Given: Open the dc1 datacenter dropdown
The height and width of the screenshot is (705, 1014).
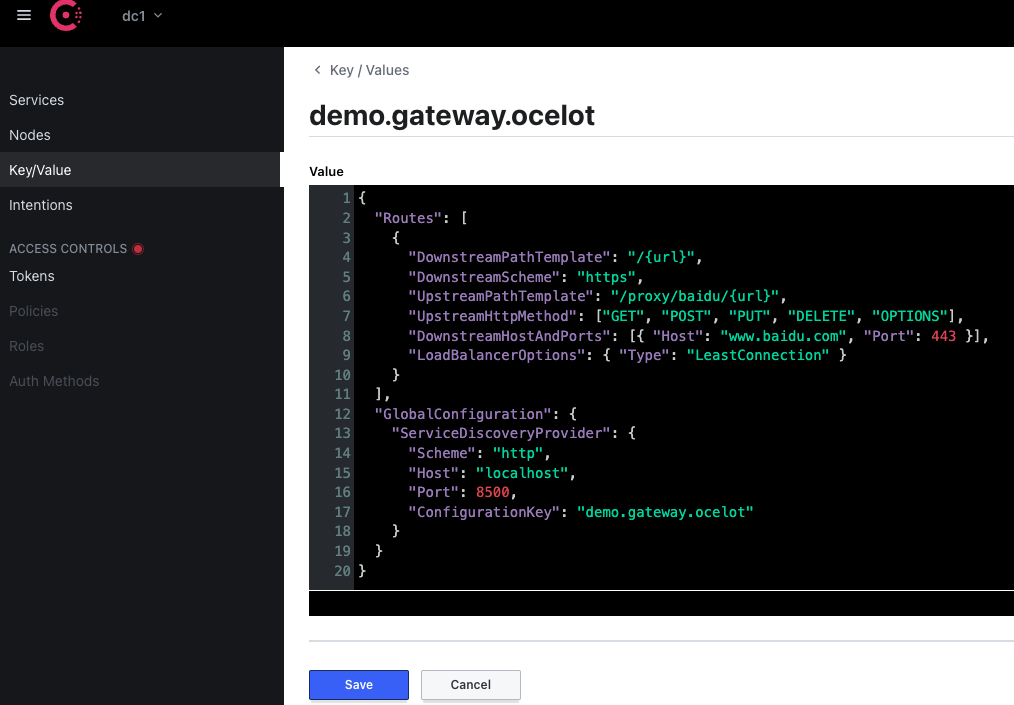Looking at the screenshot, I should click(141, 16).
